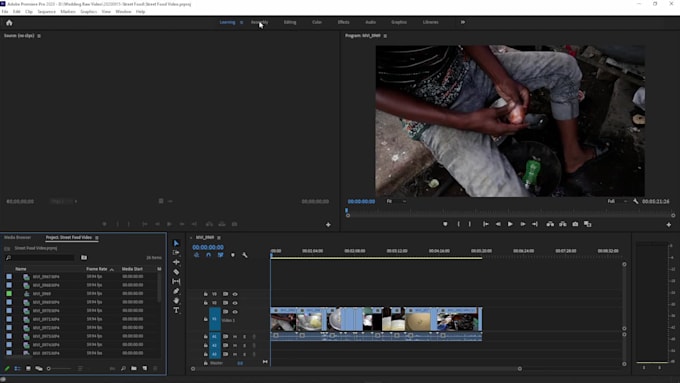Solo audio track A2
This screenshot has width=680, height=383.
244,345
